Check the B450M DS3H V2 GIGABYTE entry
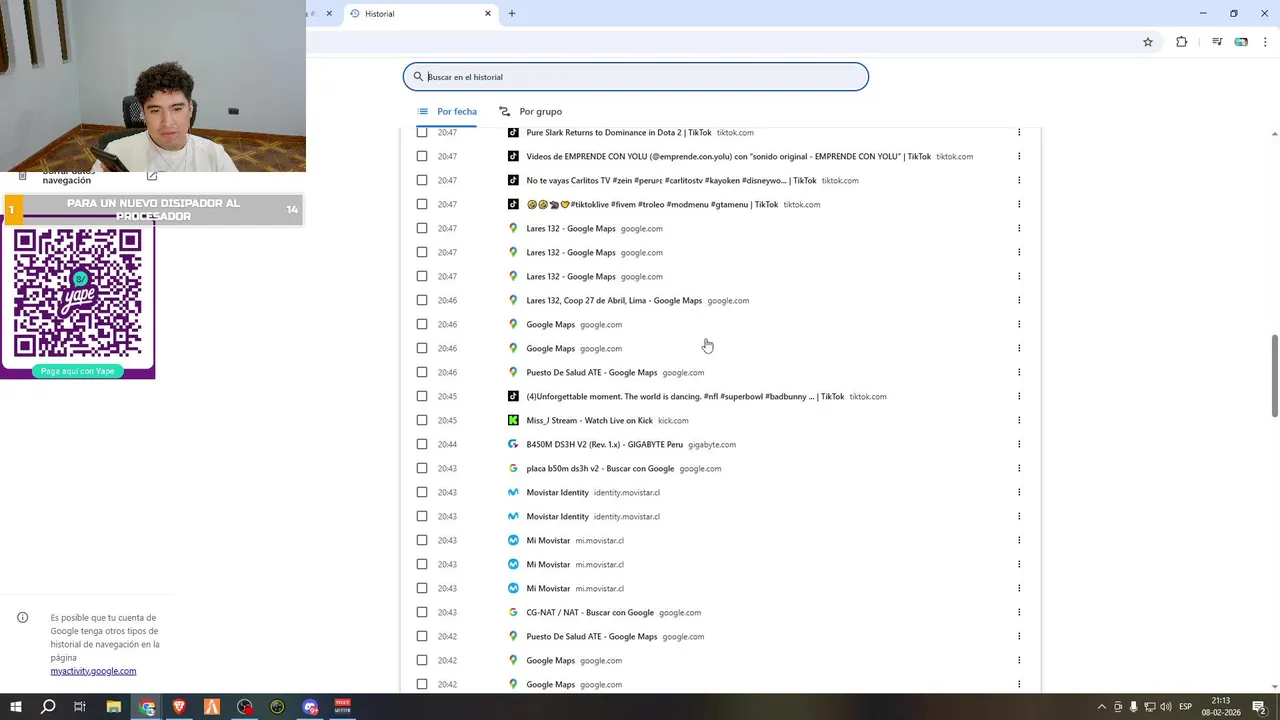 coord(422,444)
